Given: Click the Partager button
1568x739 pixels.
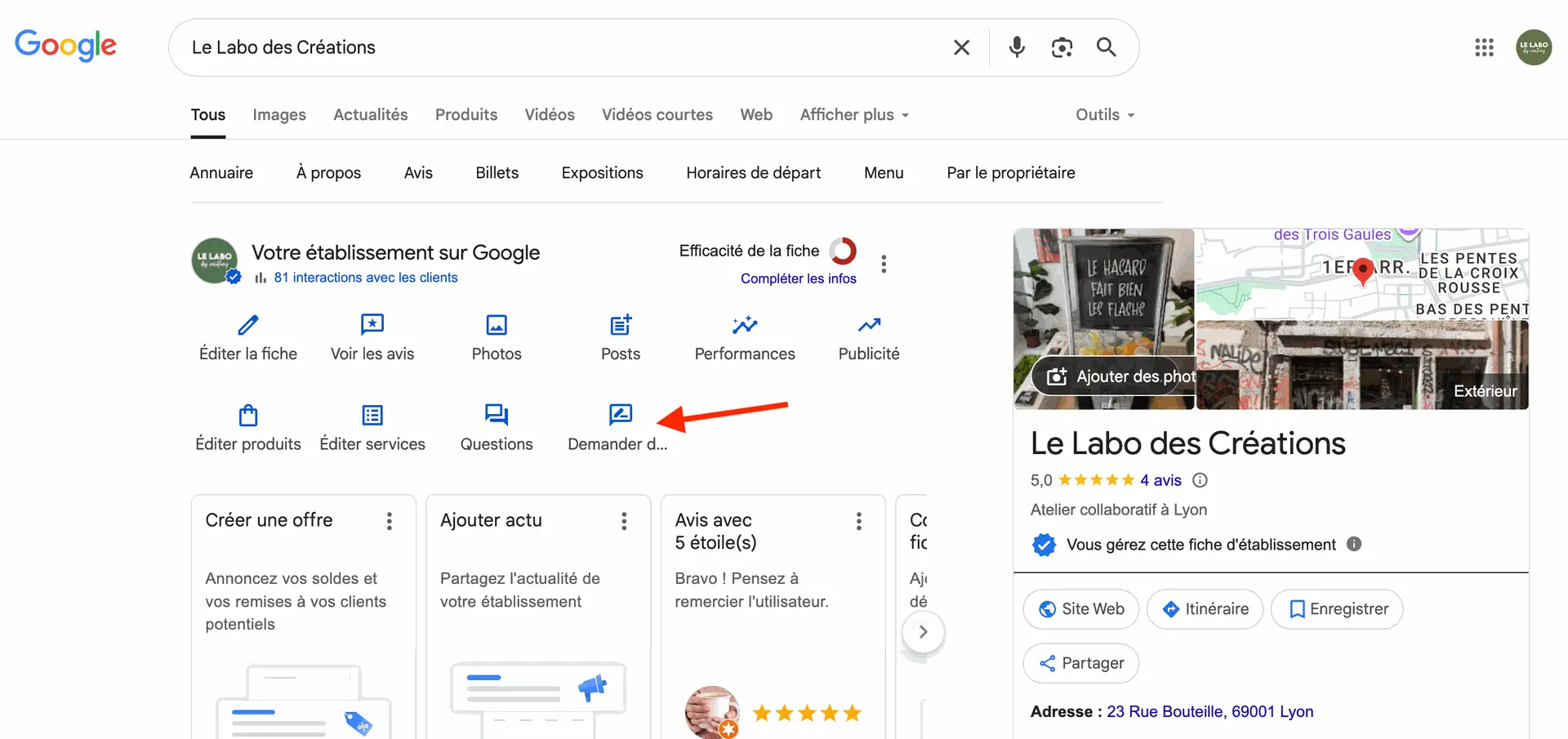Looking at the screenshot, I should [x=1081, y=663].
